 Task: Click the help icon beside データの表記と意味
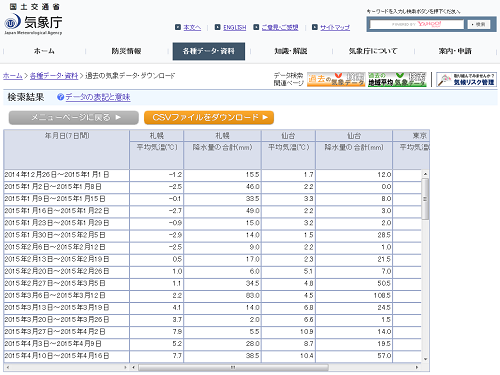pyautogui.click(x=60, y=97)
